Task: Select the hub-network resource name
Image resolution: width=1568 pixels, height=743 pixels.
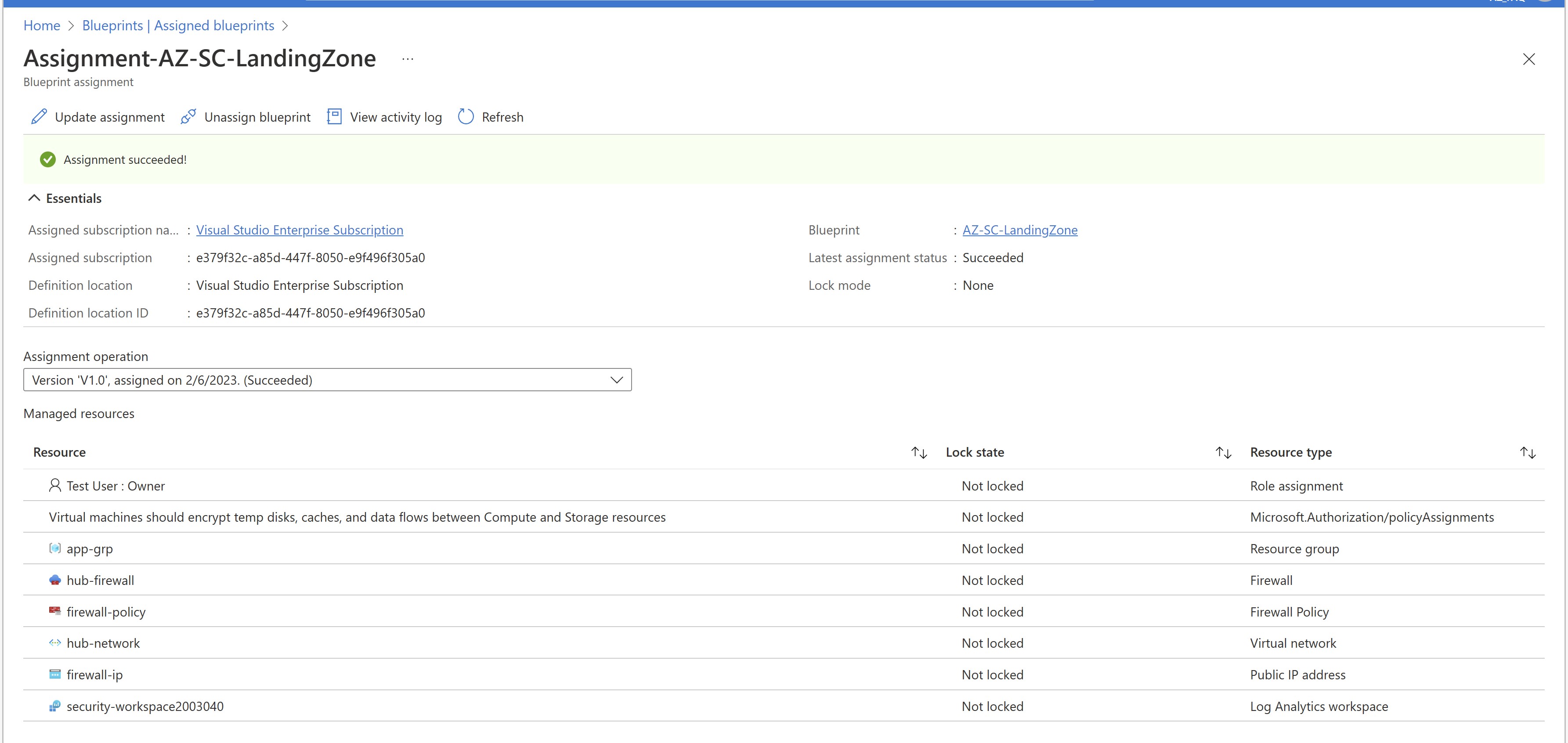Action: tap(103, 643)
